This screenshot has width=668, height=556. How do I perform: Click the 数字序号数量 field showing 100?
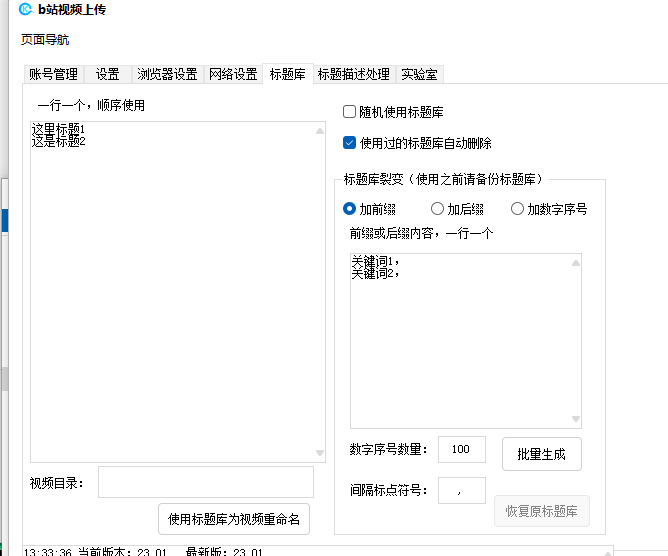(462, 449)
